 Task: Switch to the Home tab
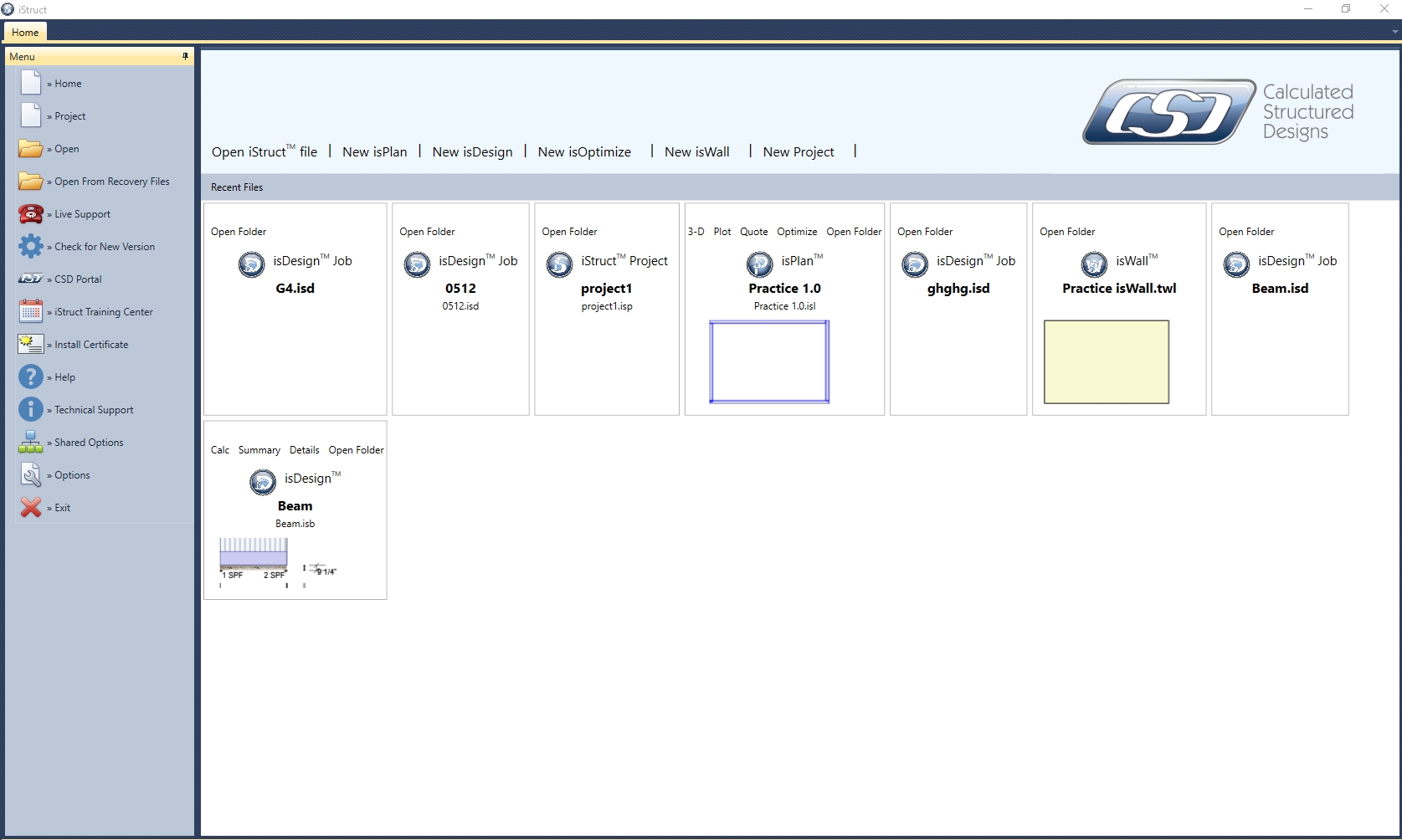25,33
